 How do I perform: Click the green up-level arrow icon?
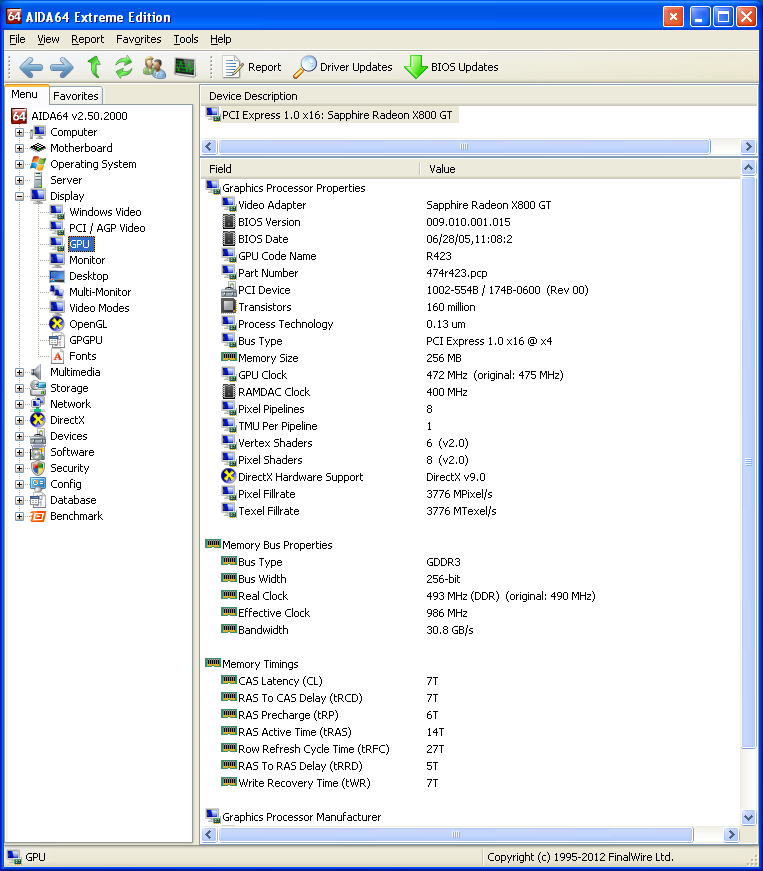pyautogui.click(x=94, y=67)
